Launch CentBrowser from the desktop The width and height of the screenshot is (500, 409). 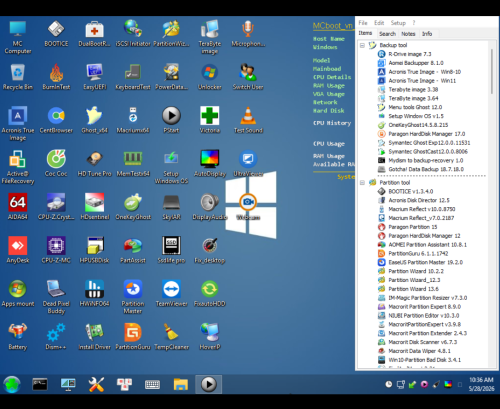[56, 120]
